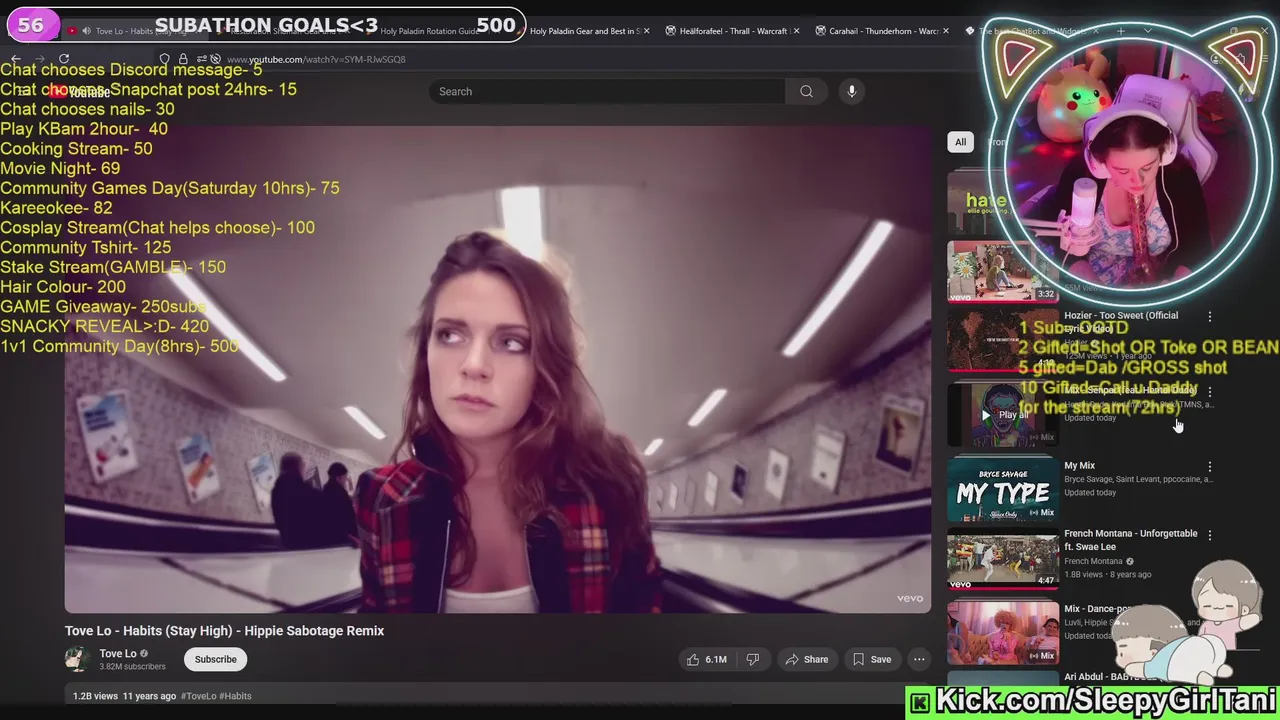Viewport: 1280px width, 720px height.
Task: Click the video title 'Tove Lo - Habits'
Action: point(224,631)
